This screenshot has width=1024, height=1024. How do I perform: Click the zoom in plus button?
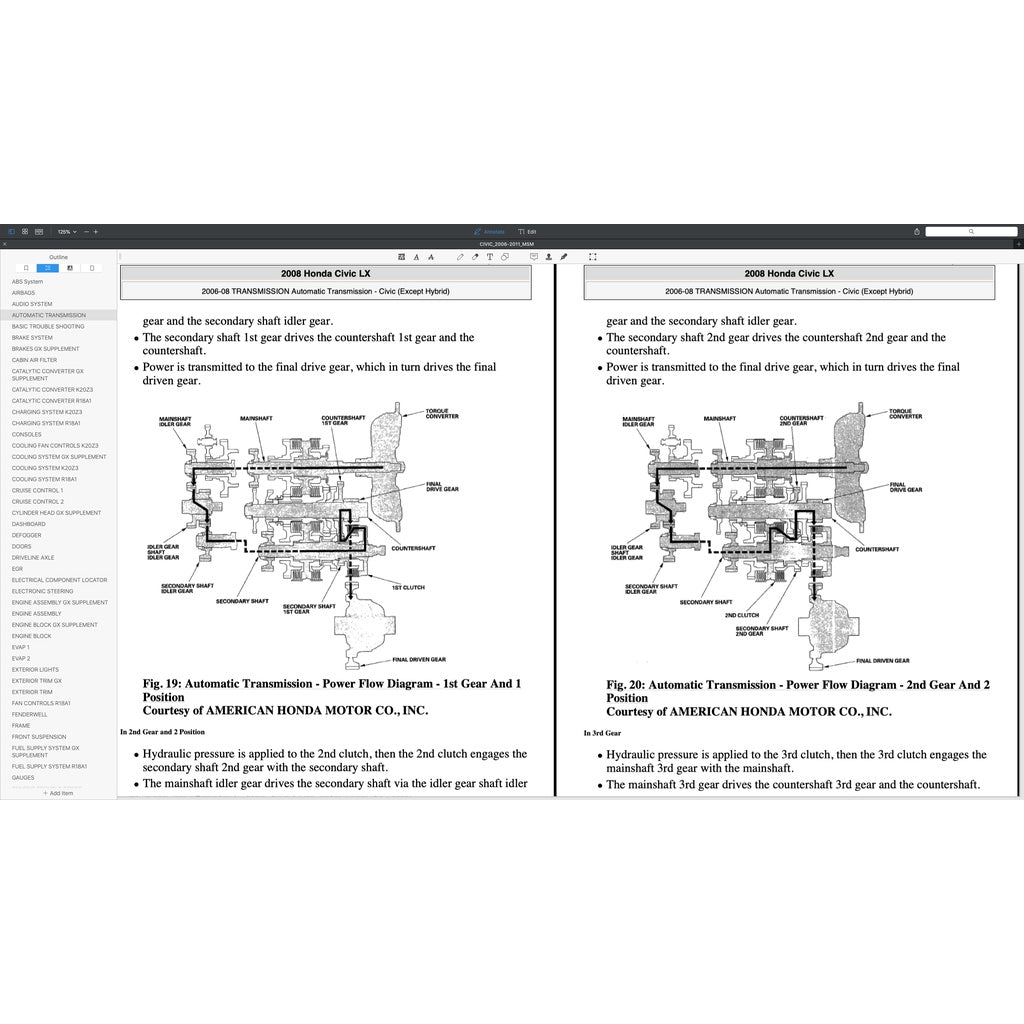tap(96, 231)
